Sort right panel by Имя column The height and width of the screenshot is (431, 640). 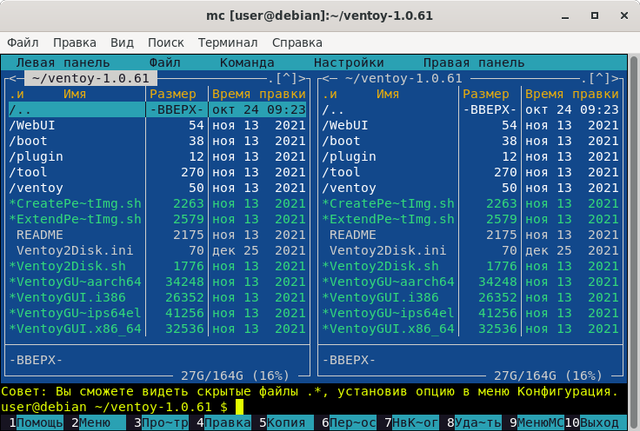pos(388,94)
